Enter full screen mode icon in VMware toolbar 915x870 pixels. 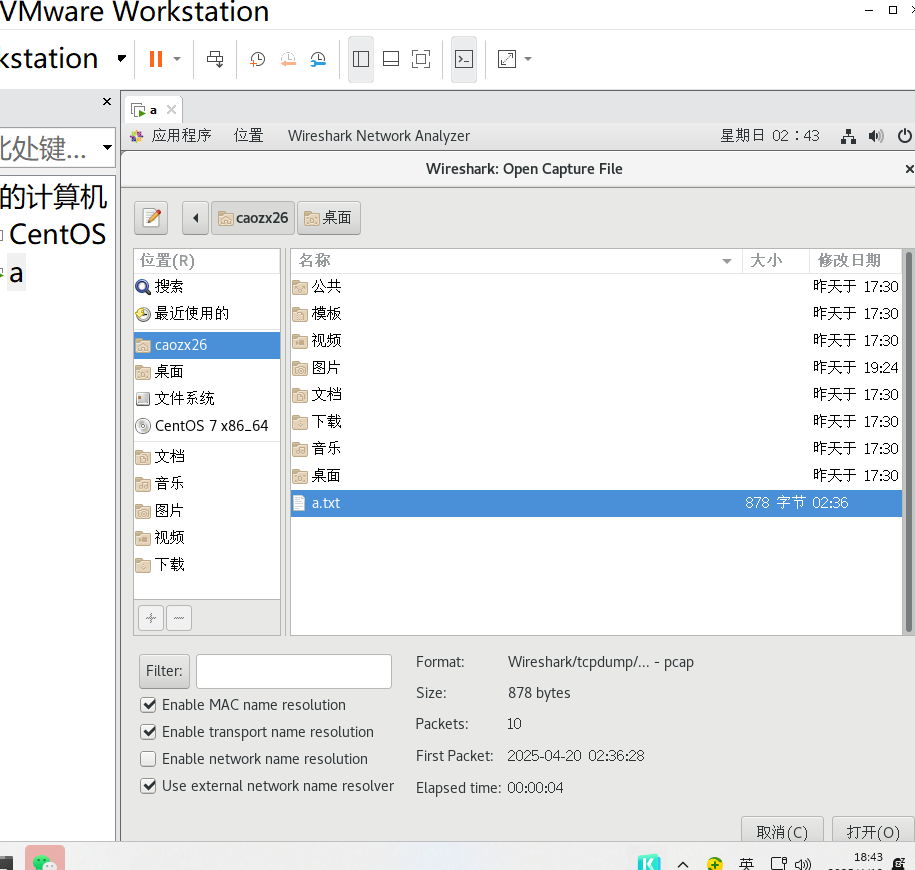(x=421, y=59)
